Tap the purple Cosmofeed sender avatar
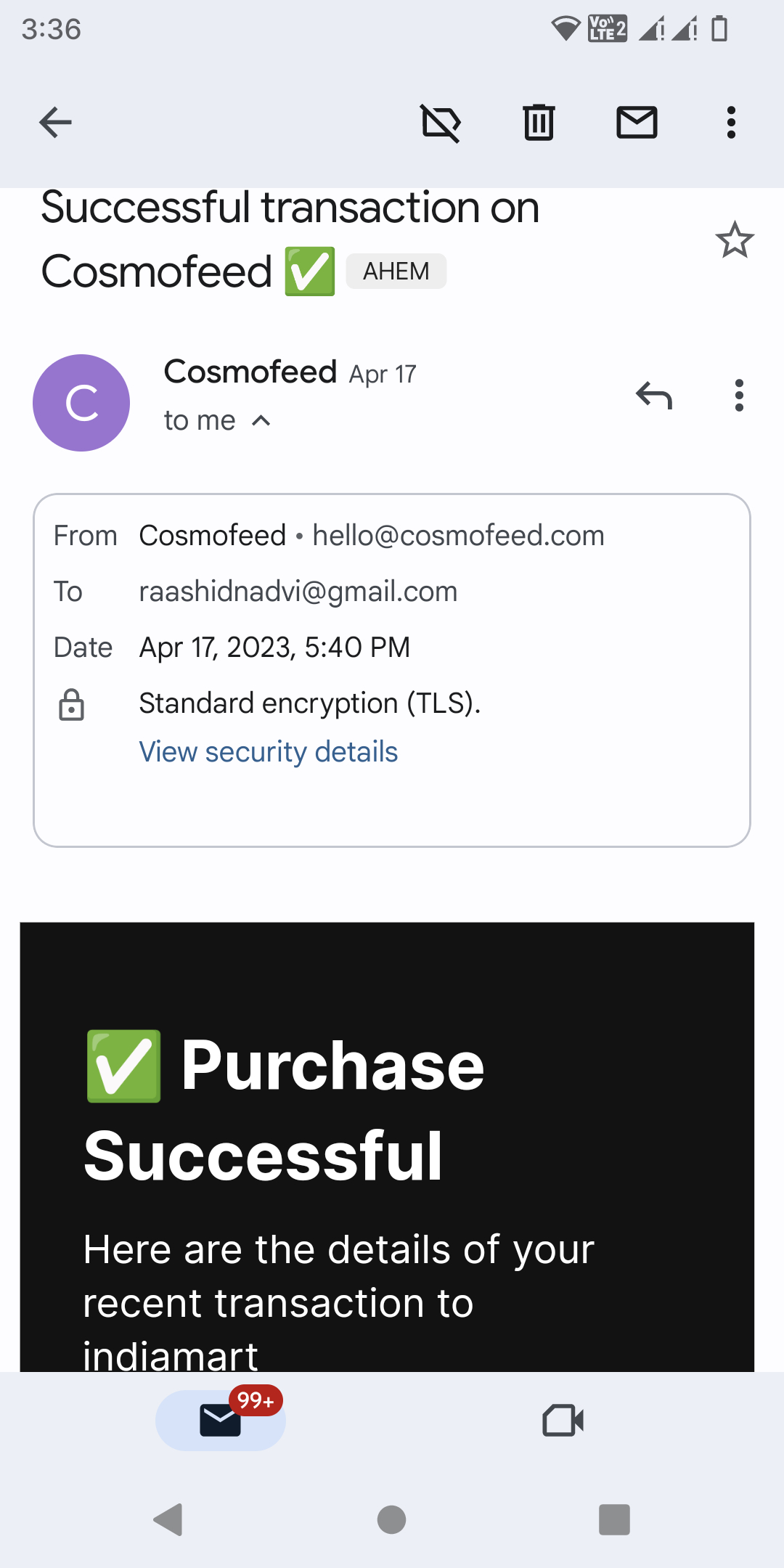Image resolution: width=784 pixels, height=1568 pixels. coord(81,403)
